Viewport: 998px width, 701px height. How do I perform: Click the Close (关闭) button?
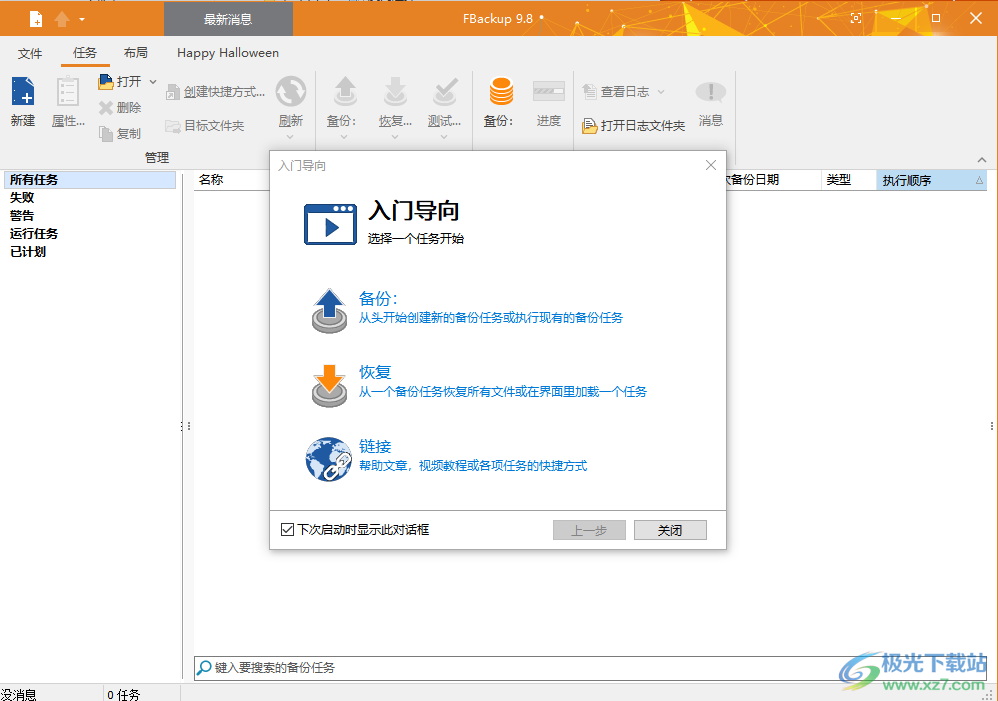pos(670,530)
